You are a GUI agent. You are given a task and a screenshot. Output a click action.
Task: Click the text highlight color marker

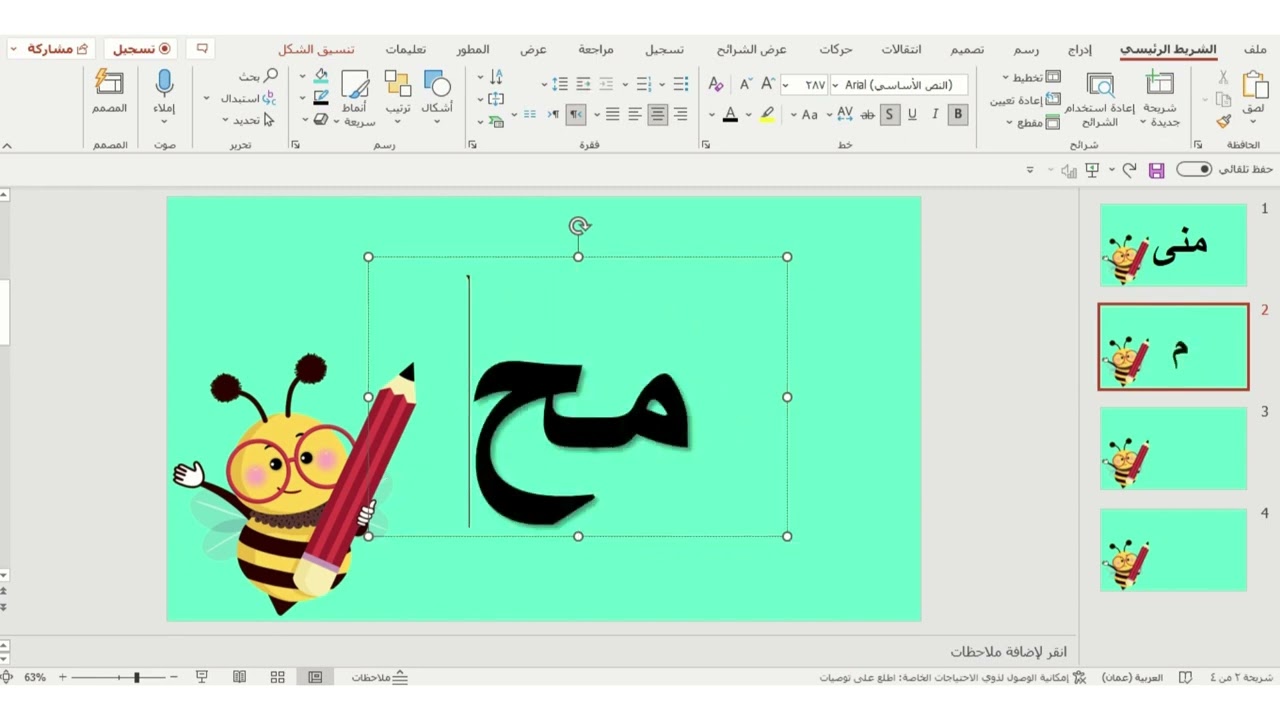(767, 115)
